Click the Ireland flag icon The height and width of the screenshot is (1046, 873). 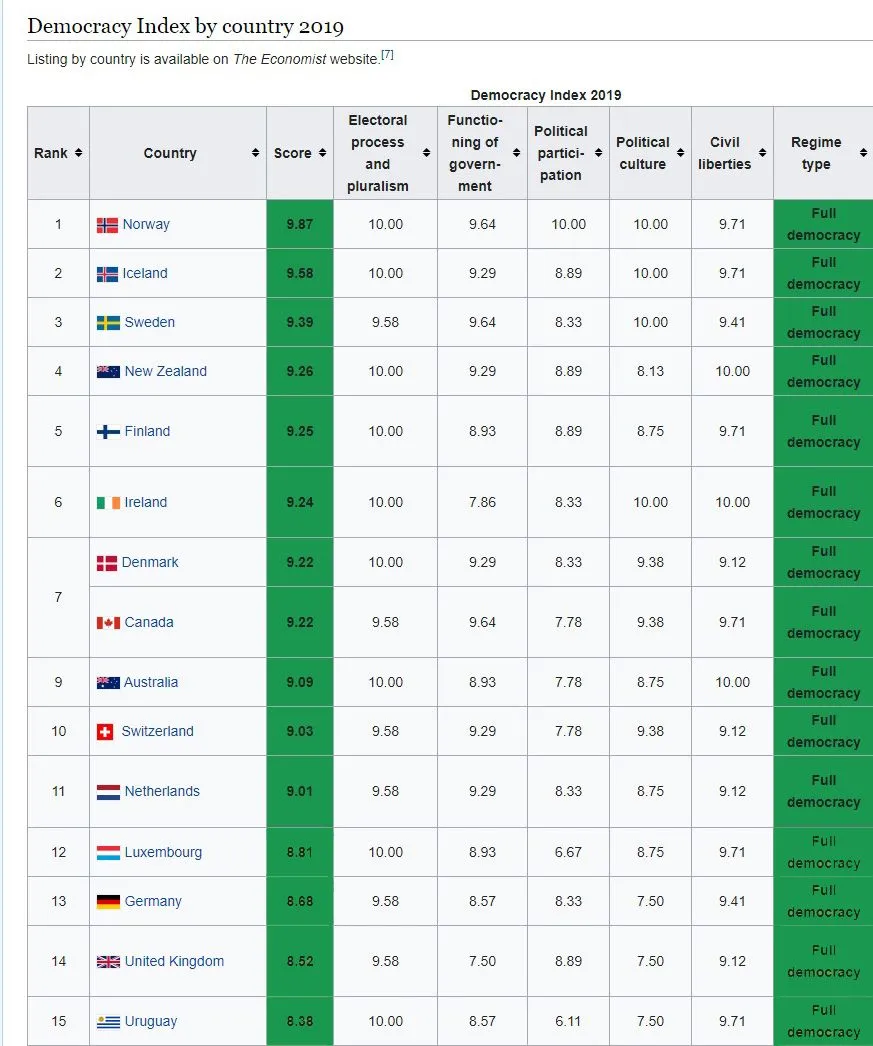click(108, 503)
